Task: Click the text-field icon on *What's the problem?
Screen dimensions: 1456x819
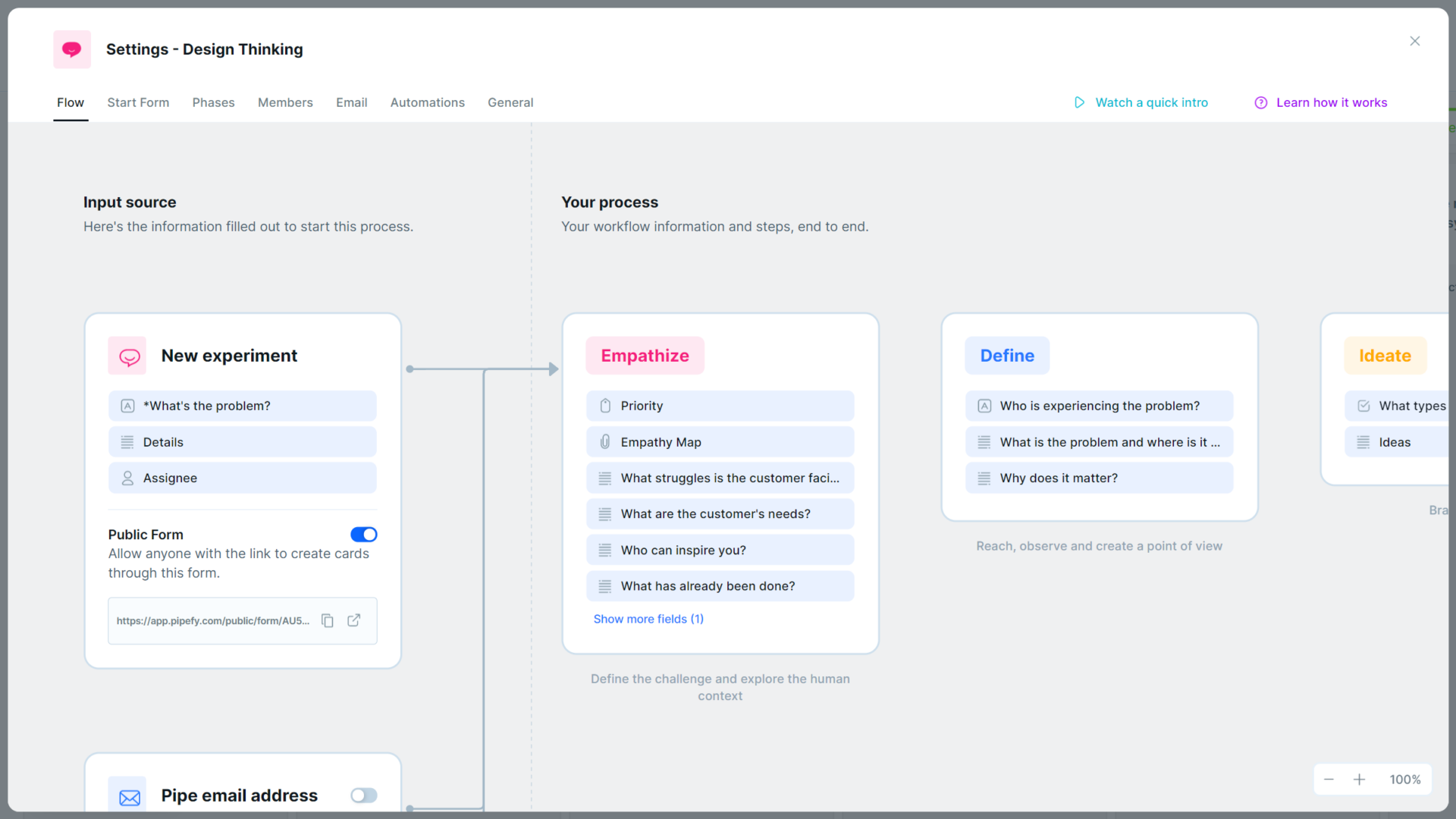Action: (x=127, y=406)
